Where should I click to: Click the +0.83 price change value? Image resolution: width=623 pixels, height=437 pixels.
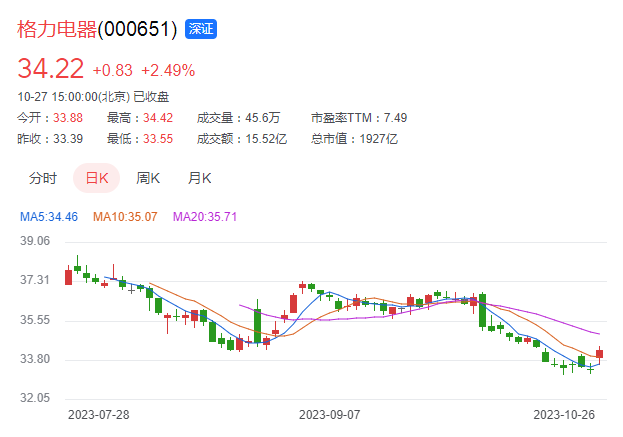[x=112, y=71]
